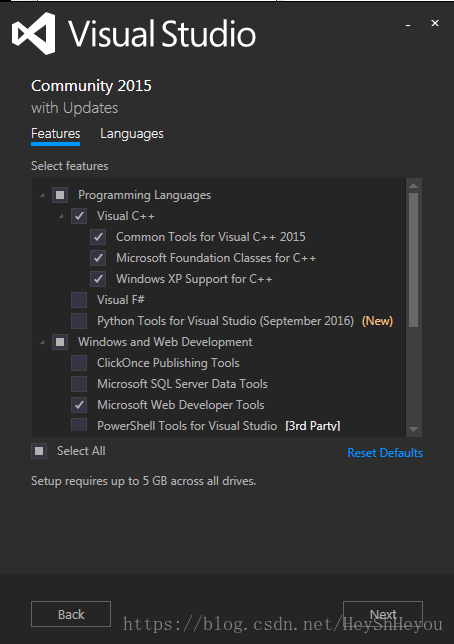The height and width of the screenshot is (644, 454).
Task: Select the Features tab
Action: (x=55, y=135)
